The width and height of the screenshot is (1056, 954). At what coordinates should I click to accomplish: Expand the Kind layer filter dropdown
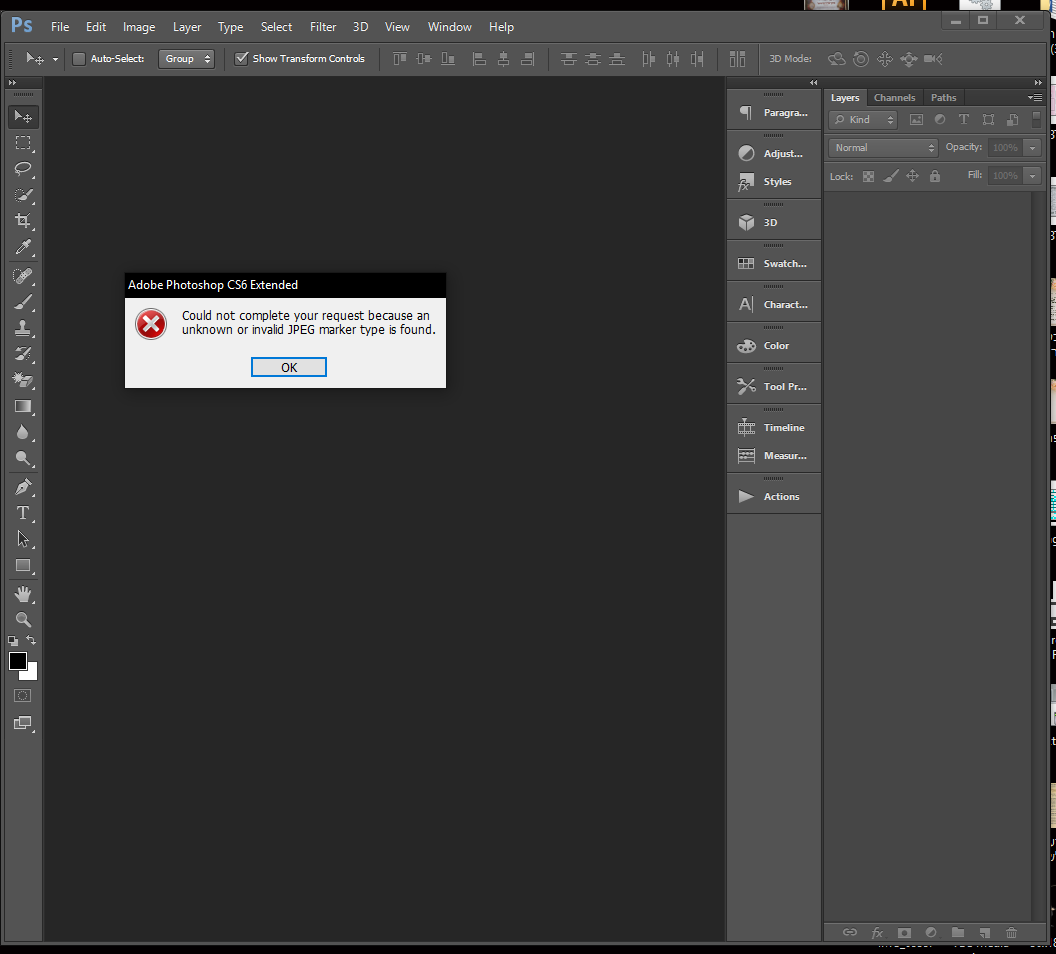[864, 120]
